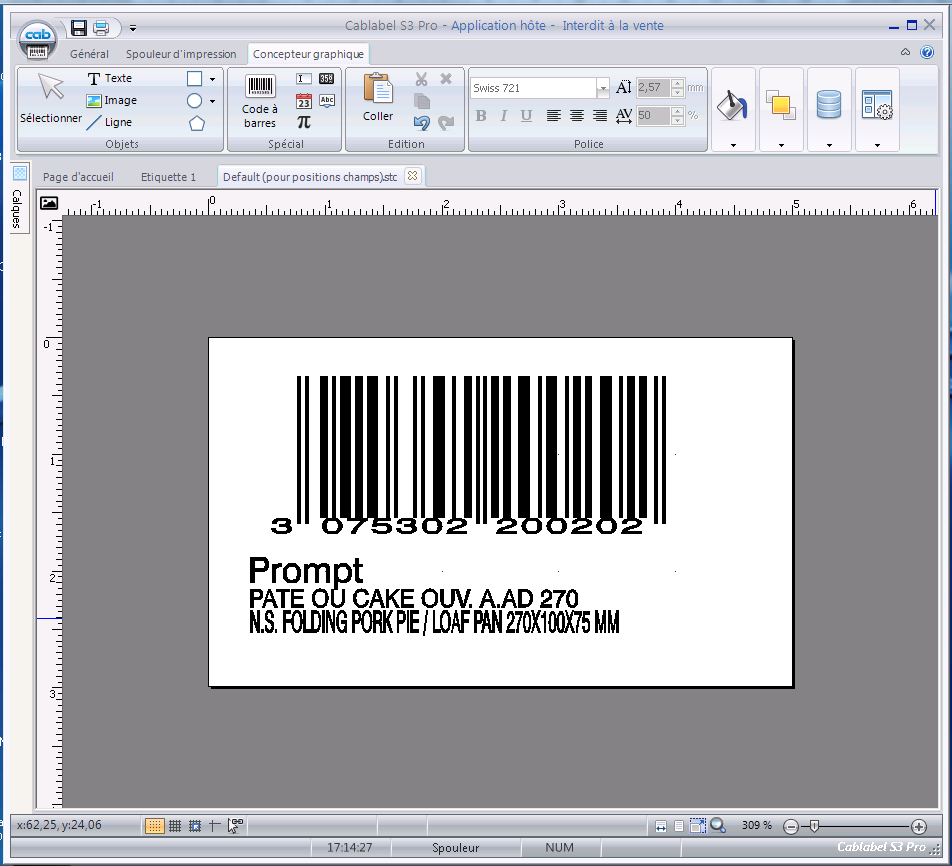Expand the paint bucket dropdown arrow
Image resolution: width=952 pixels, height=866 pixels.
(733, 145)
